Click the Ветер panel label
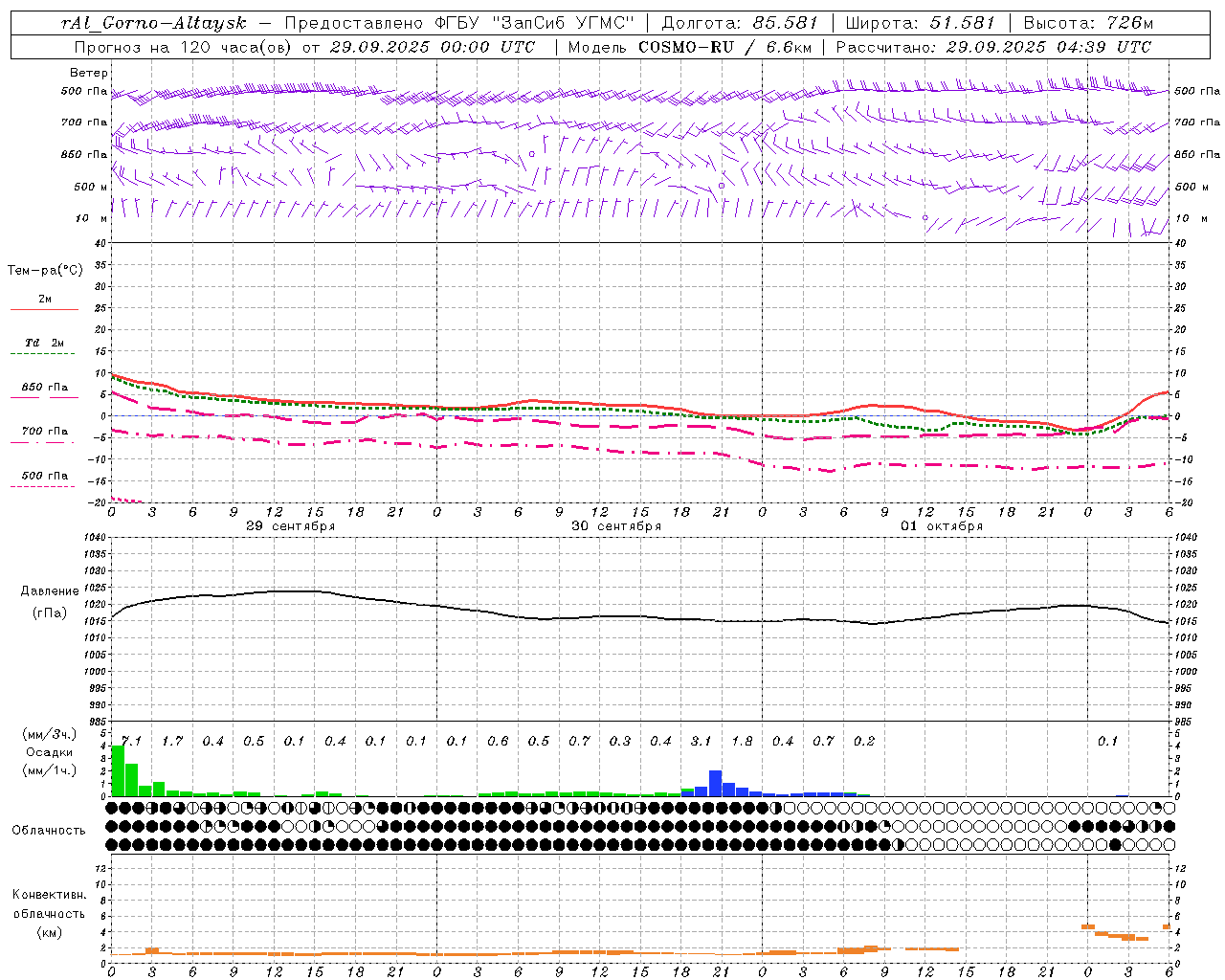Viewport: 1225px width, 980px height. click(x=89, y=73)
